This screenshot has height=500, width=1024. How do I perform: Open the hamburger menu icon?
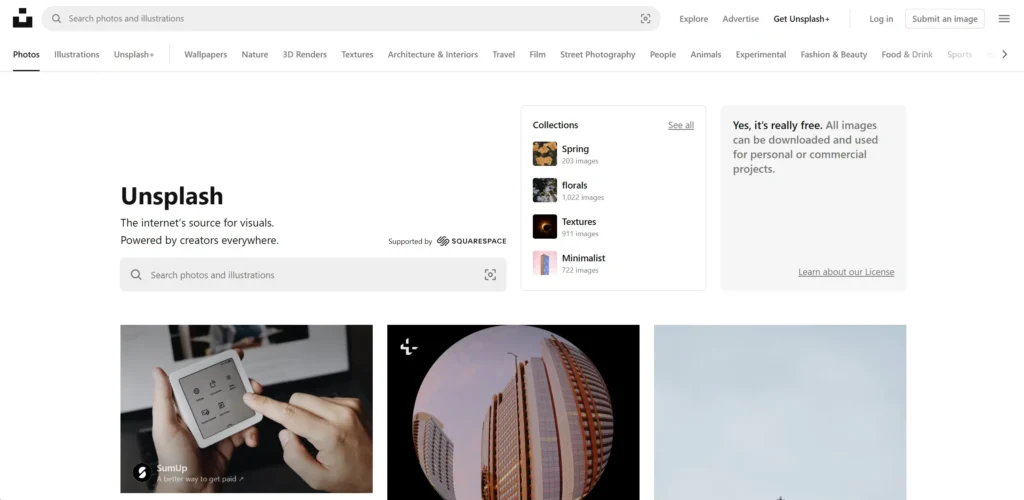(1004, 19)
